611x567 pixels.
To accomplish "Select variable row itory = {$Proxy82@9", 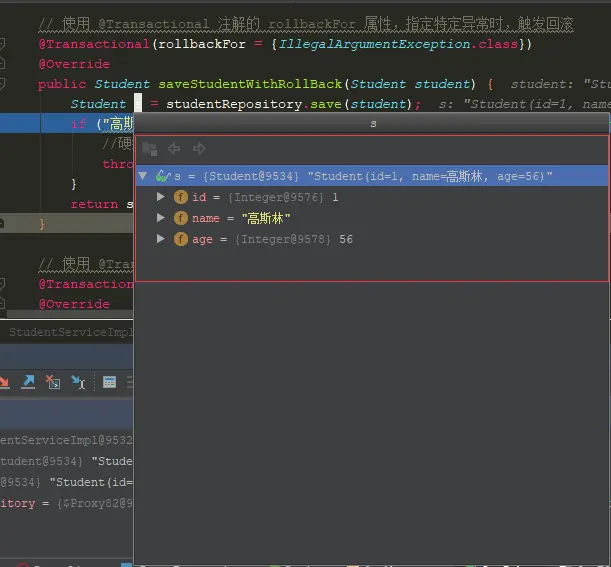I will [66, 503].
